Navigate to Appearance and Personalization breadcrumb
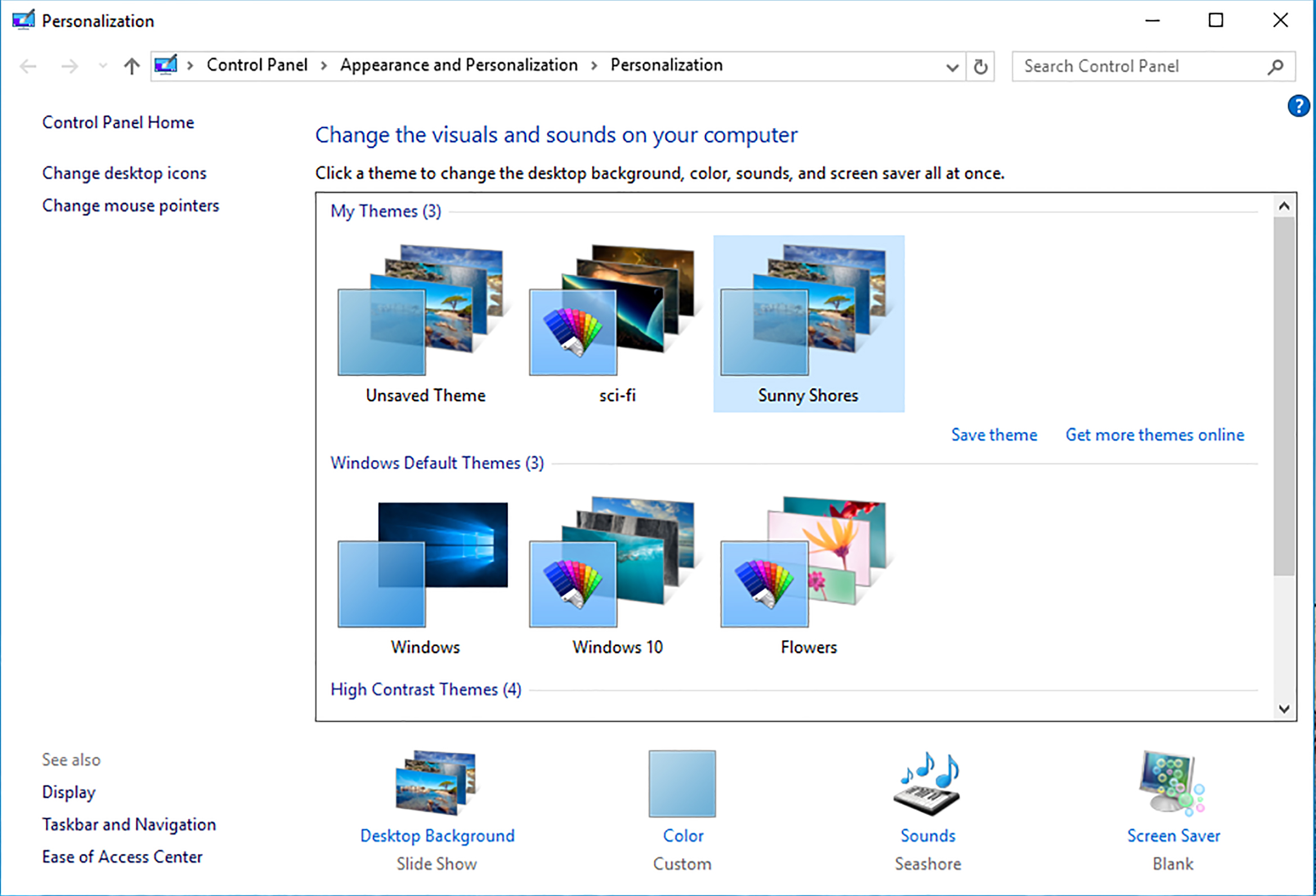This screenshot has height=896, width=1316. tap(459, 65)
